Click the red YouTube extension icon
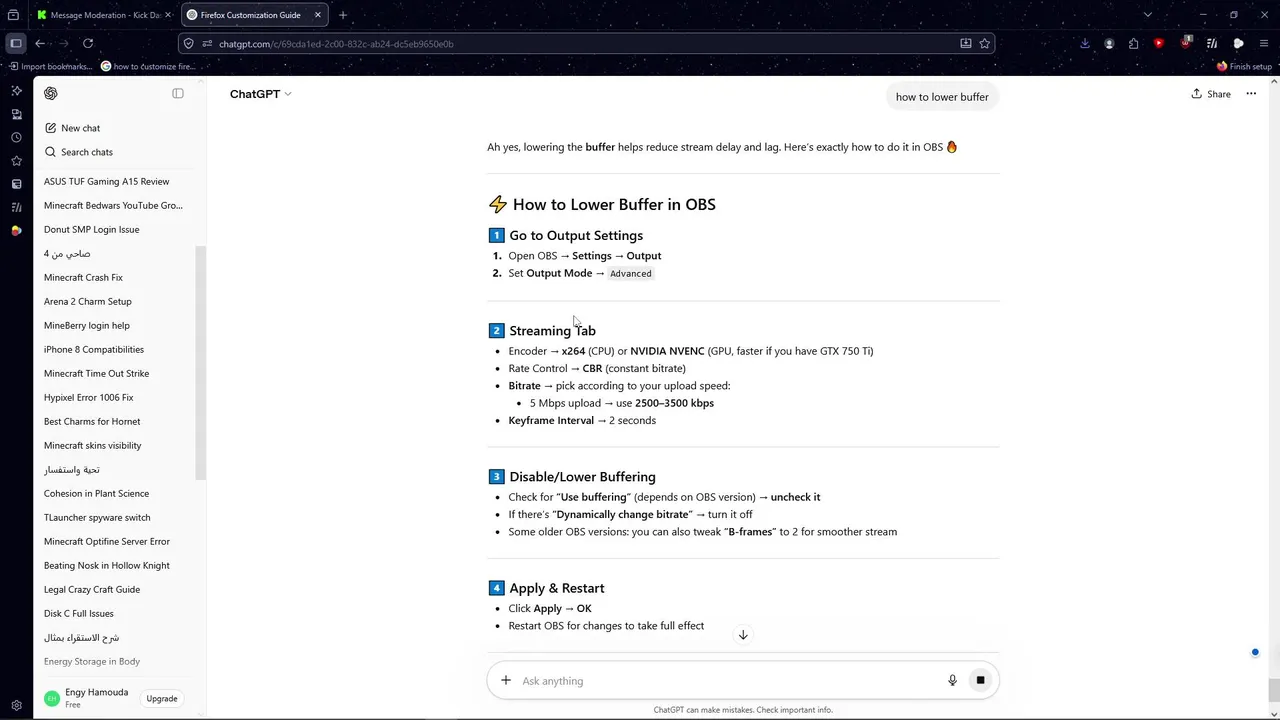The height and width of the screenshot is (720, 1280). 1159,43
